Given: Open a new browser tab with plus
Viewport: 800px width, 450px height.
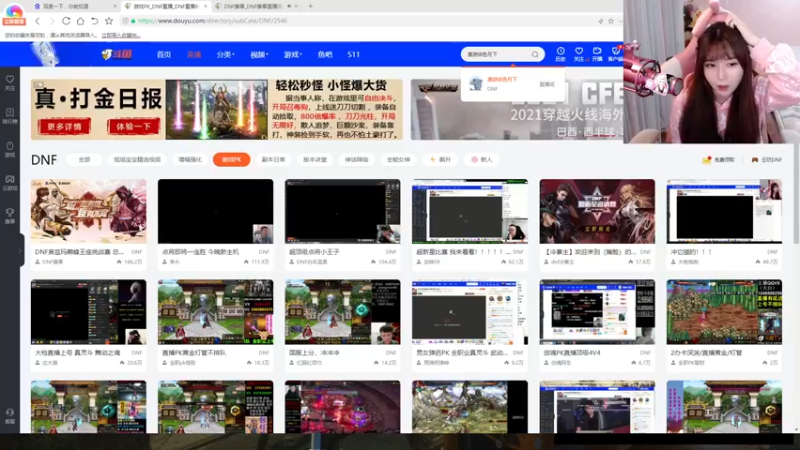Looking at the screenshot, I should [x=310, y=6].
